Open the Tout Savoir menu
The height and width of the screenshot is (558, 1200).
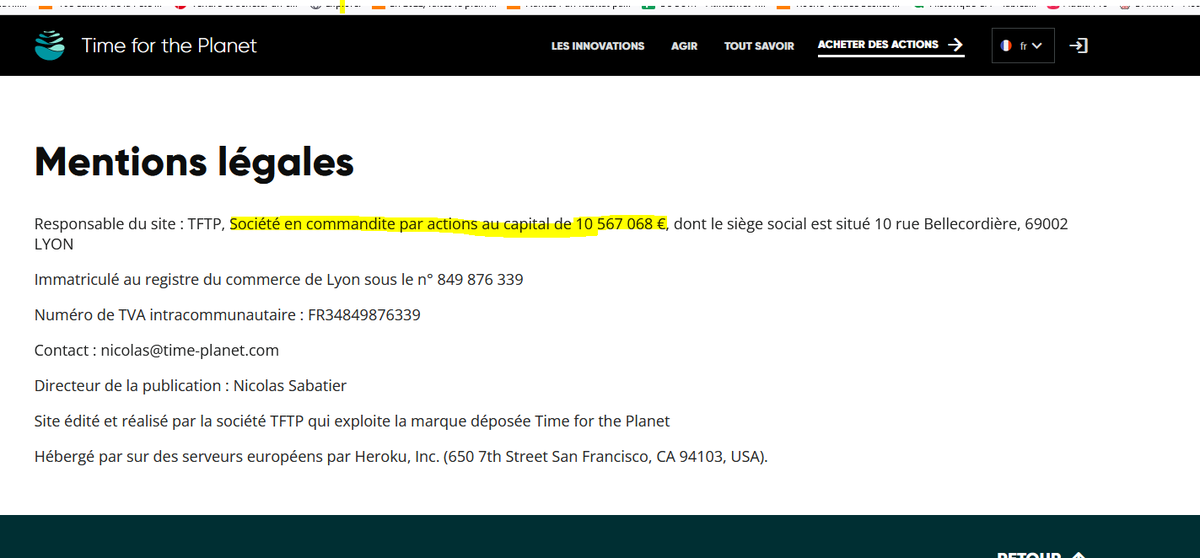click(759, 46)
